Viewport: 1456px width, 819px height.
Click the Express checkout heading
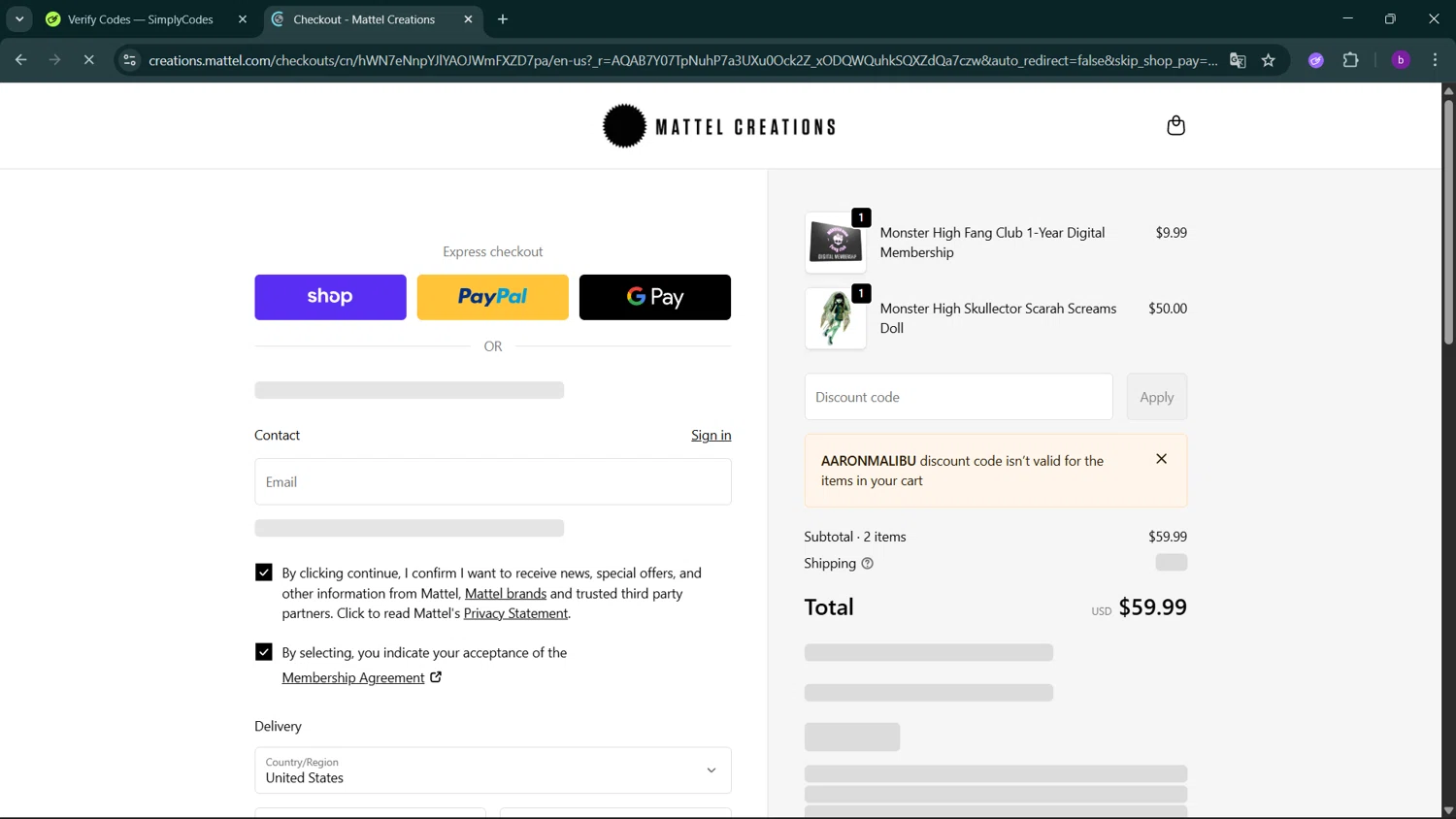click(x=493, y=251)
